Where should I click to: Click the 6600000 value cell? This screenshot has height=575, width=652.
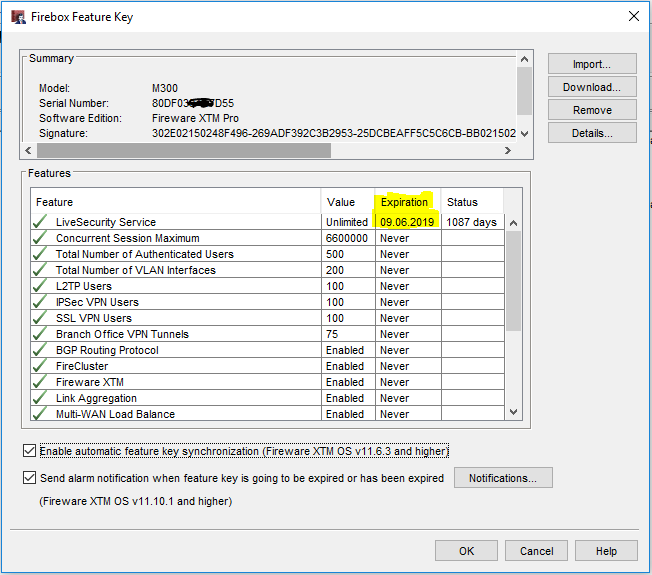pyautogui.click(x=347, y=238)
